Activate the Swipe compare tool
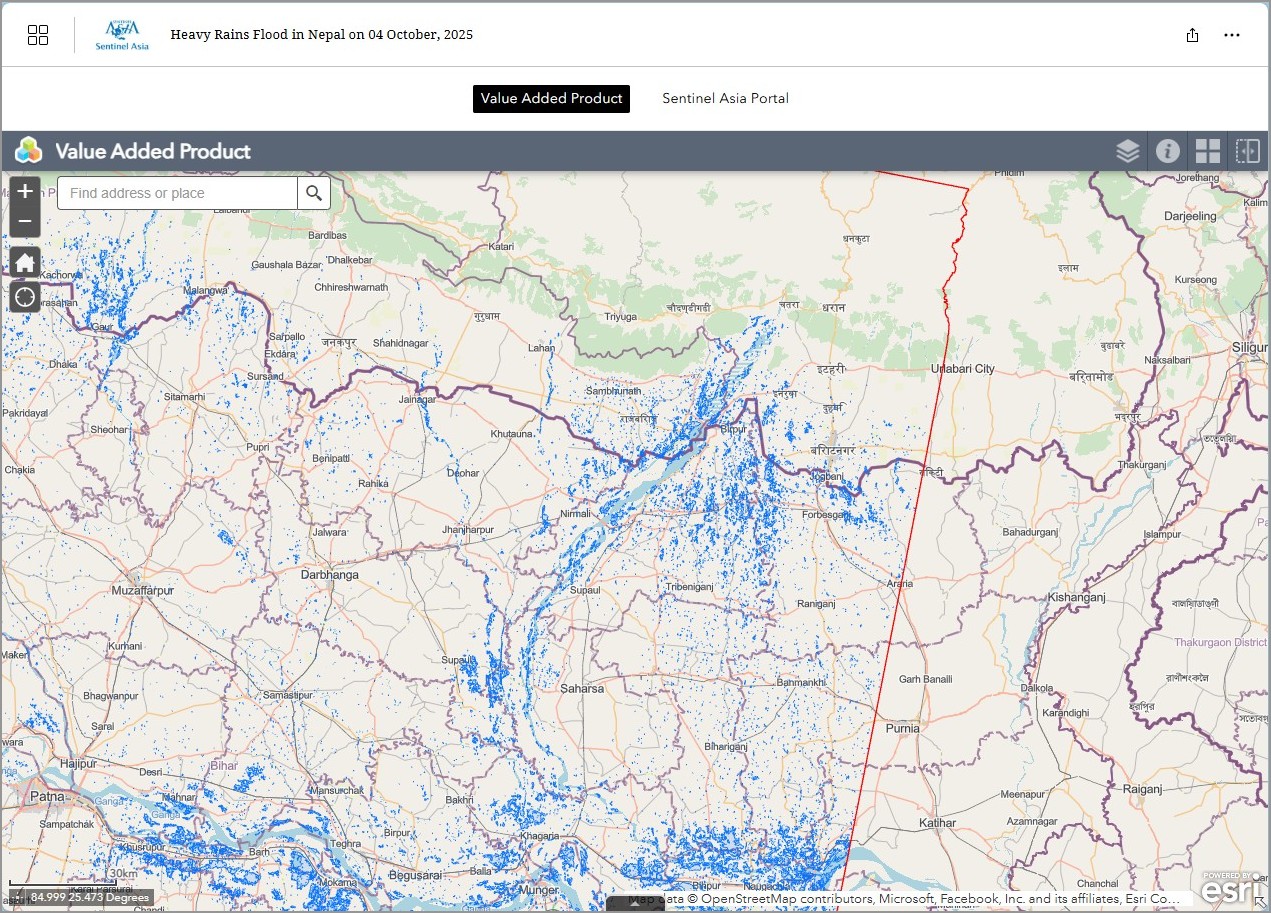Image resolution: width=1271 pixels, height=913 pixels. click(1248, 151)
